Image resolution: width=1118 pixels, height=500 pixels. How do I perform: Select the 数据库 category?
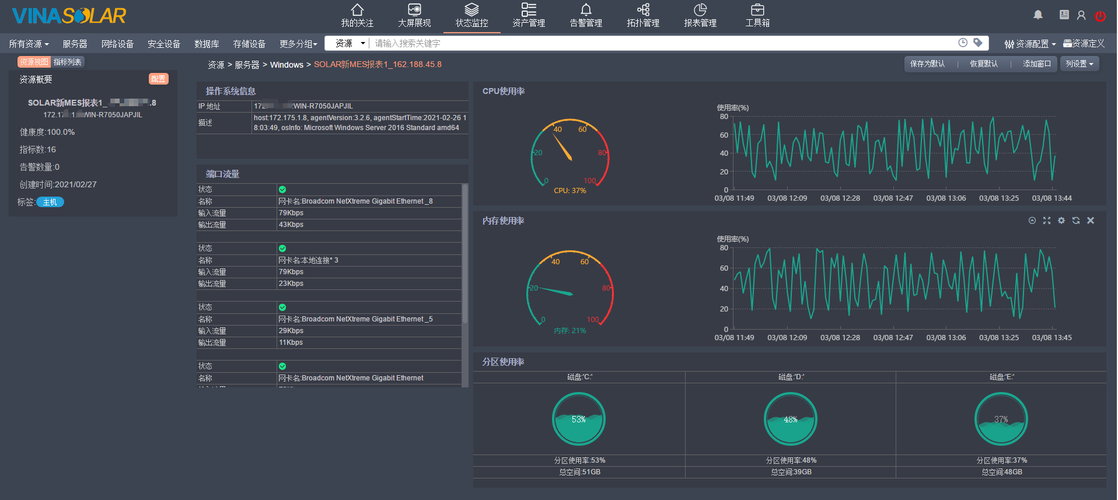(207, 44)
